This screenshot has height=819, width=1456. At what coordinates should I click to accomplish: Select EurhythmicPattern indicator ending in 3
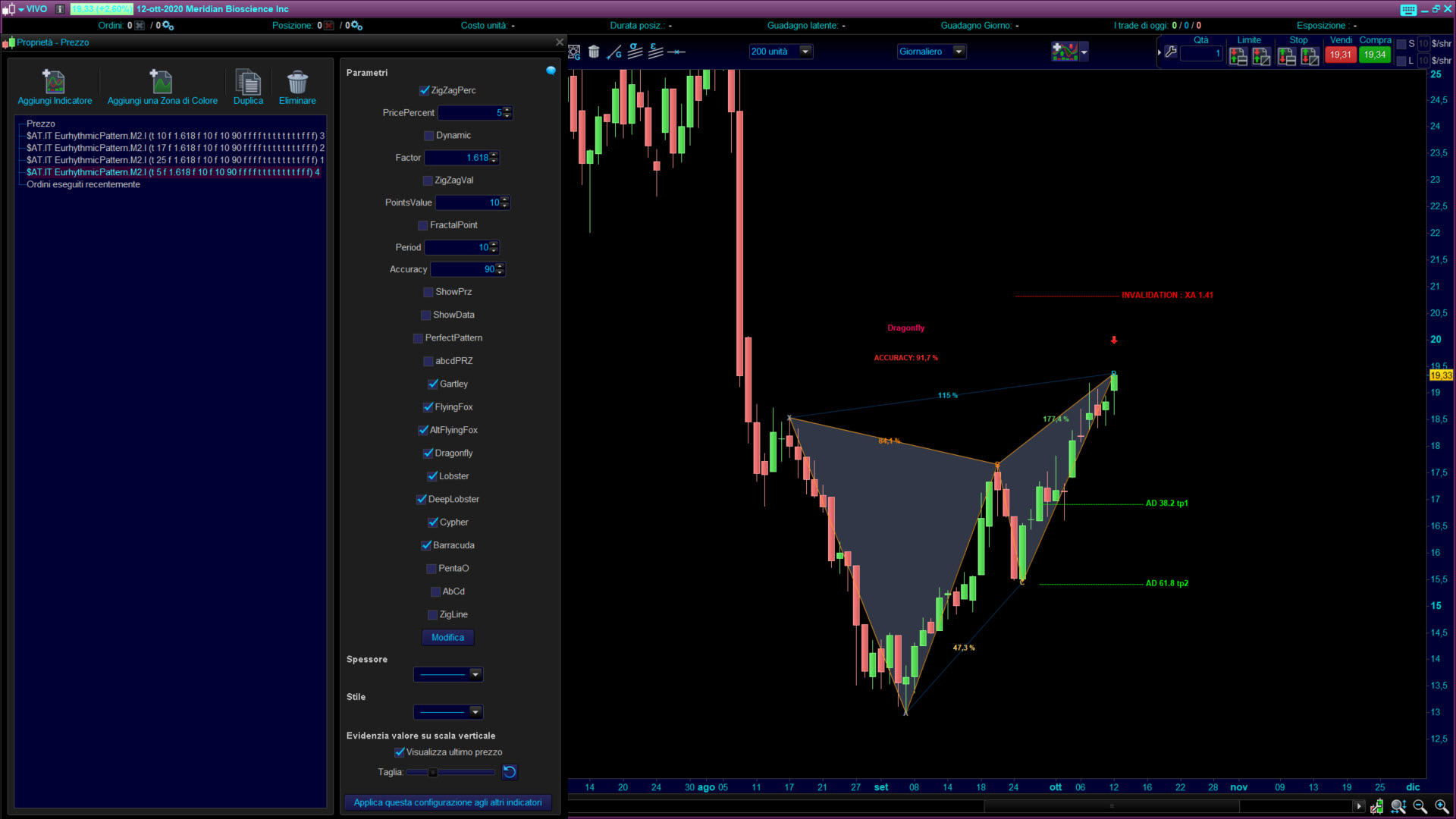point(174,136)
